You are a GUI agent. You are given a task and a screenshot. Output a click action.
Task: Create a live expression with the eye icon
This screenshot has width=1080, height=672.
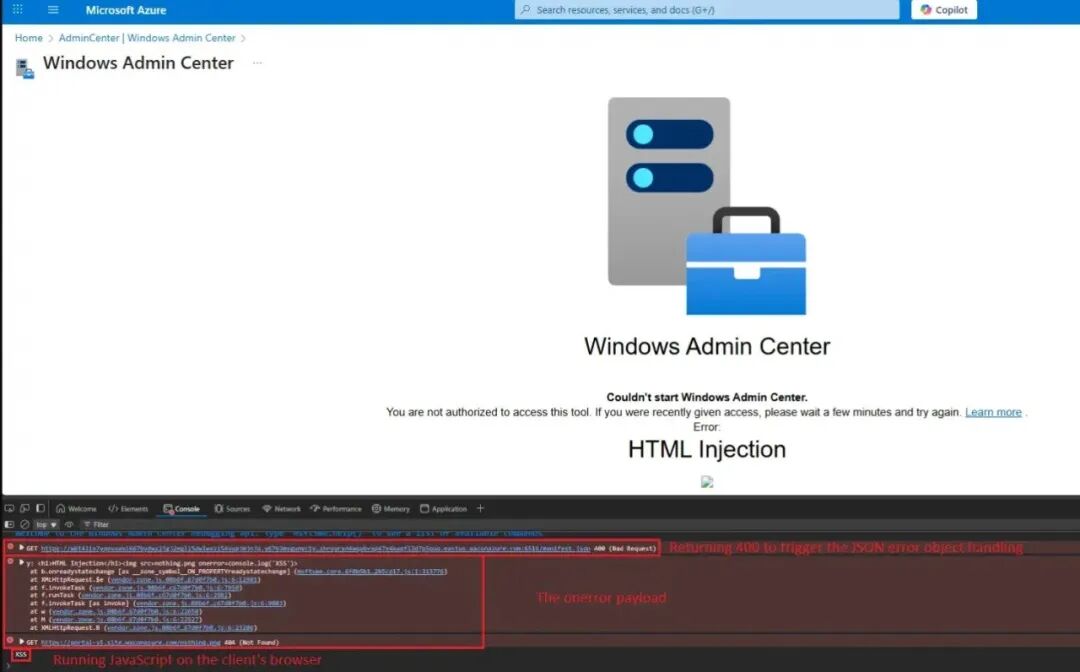point(68,523)
